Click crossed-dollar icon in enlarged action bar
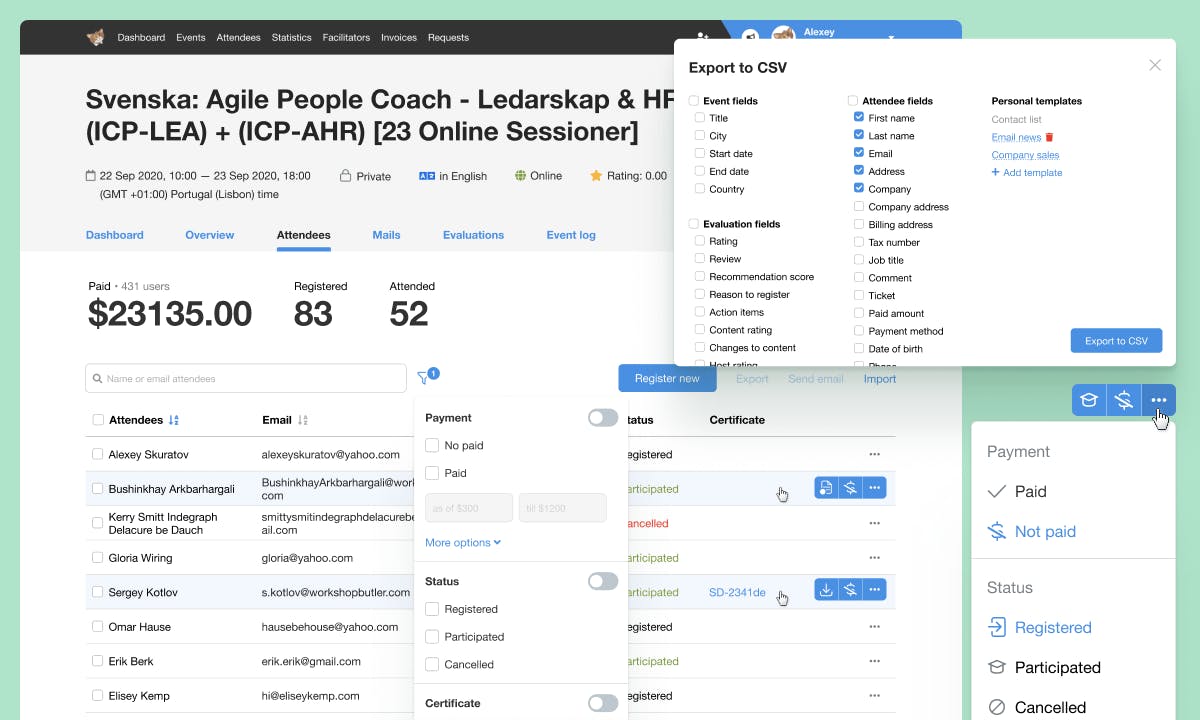 coord(1124,400)
